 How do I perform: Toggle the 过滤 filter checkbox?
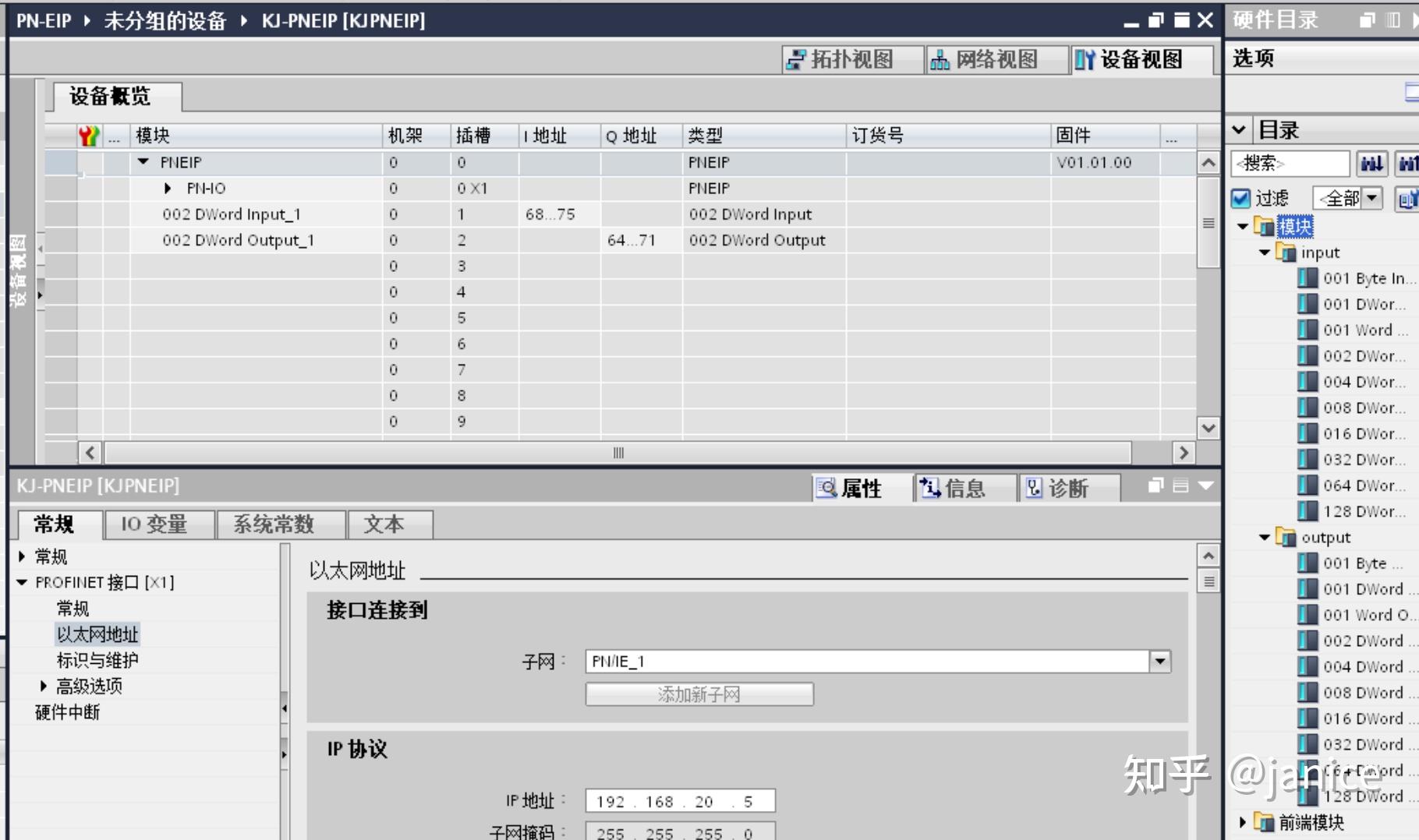[1241, 197]
